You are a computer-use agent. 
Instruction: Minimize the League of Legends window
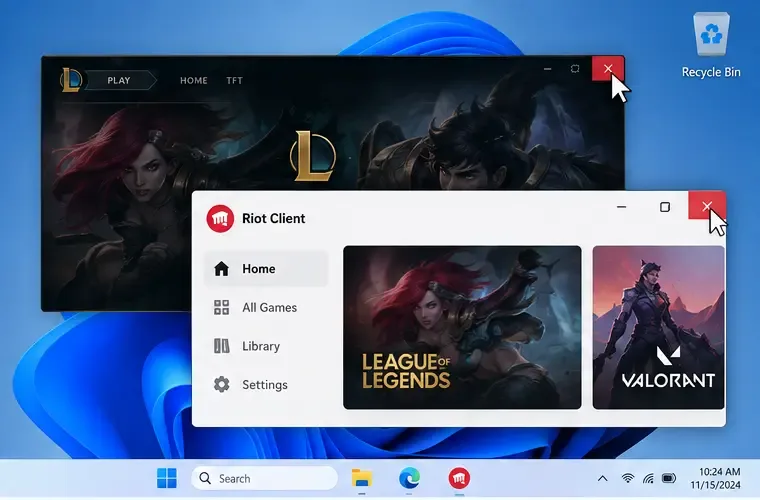pos(548,69)
